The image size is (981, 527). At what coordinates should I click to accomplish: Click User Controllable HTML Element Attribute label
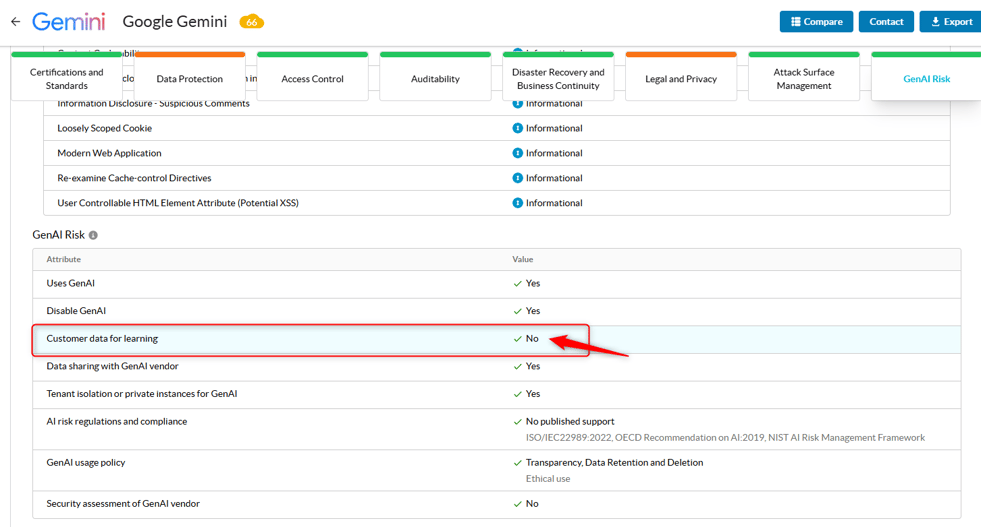pyautogui.click(x=178, y=203)
